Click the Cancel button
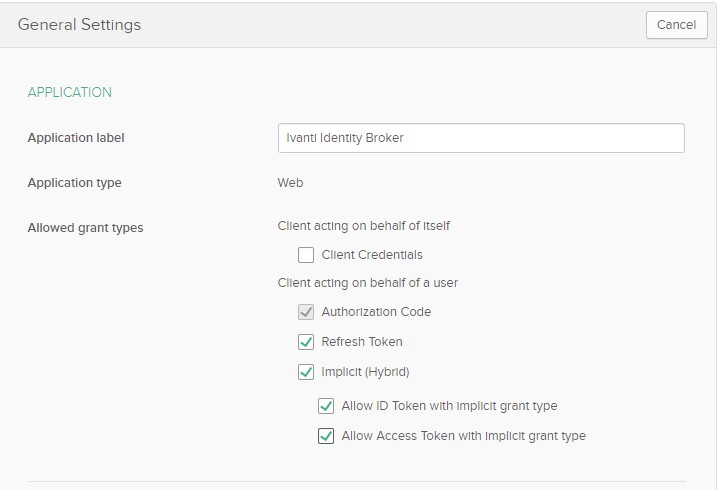The height and width of the screenshot is (490, 718). point(676,25)
